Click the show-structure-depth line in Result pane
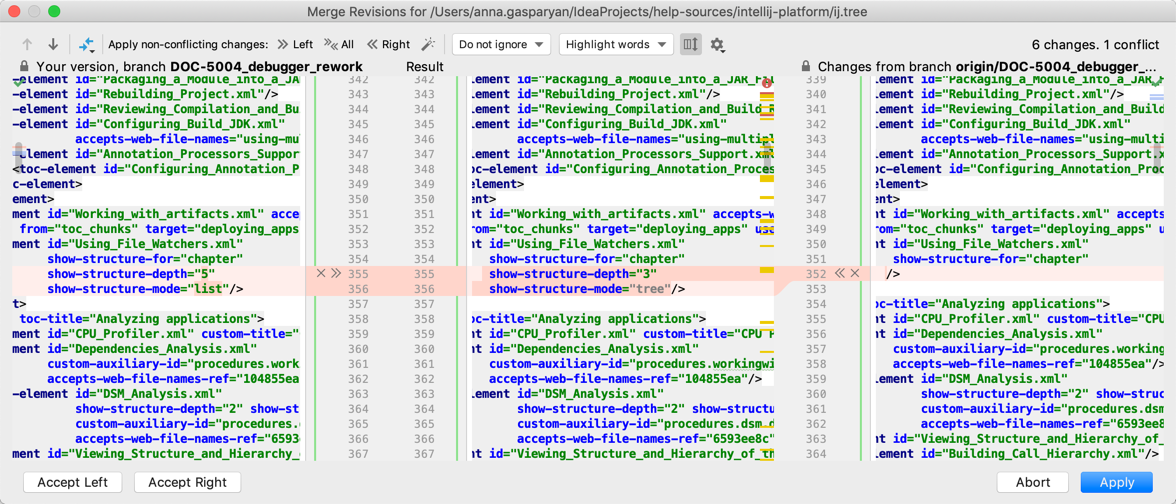This screenshot has height=504, width=1176. 572,273
